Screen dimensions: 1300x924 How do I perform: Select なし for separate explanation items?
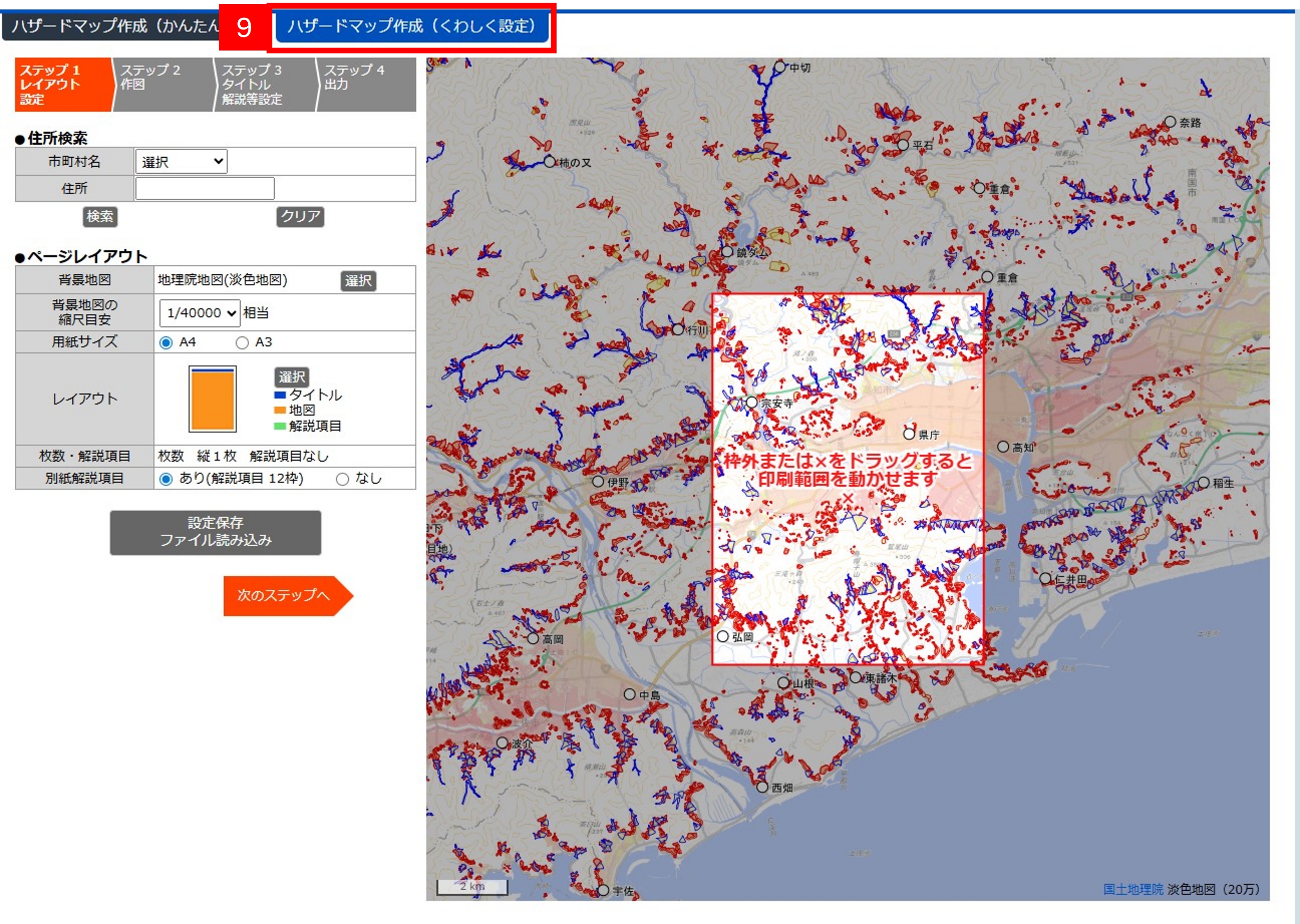pyautogui.click(x=343, y=479)
